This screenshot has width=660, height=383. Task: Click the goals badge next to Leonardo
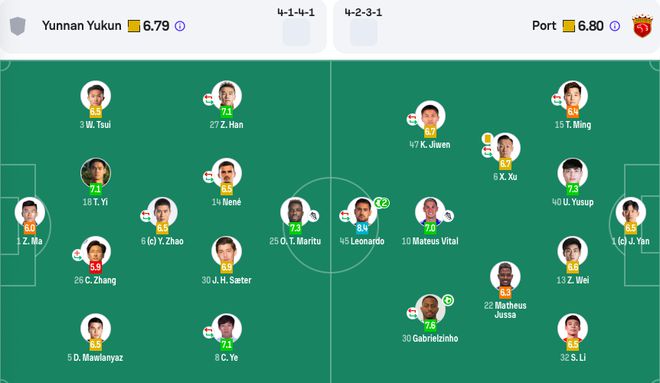point(382,203)
